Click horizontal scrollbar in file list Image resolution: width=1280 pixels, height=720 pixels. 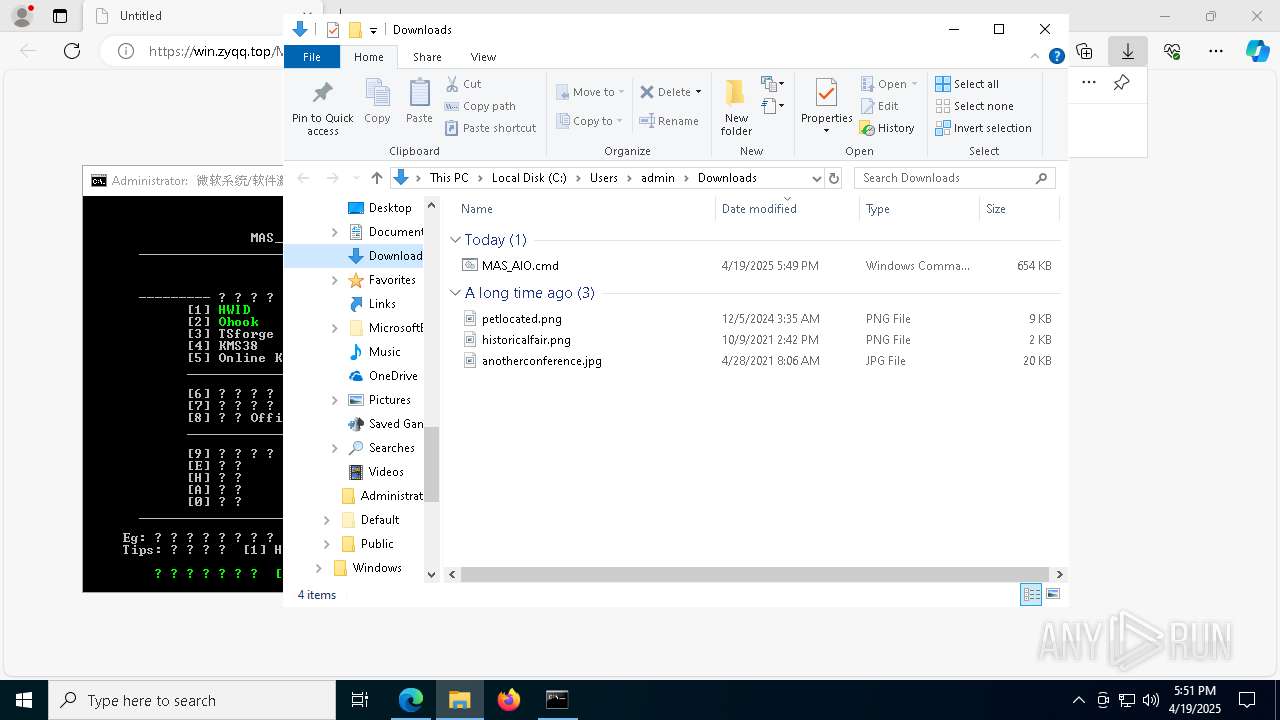click(x=755, y=574)
